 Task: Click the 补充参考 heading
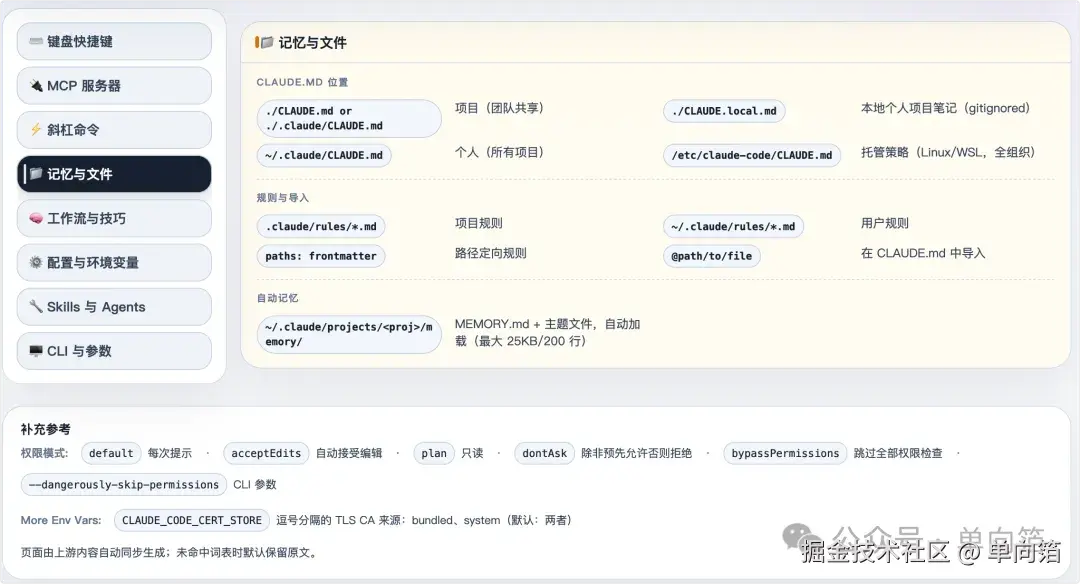point(45,429)
